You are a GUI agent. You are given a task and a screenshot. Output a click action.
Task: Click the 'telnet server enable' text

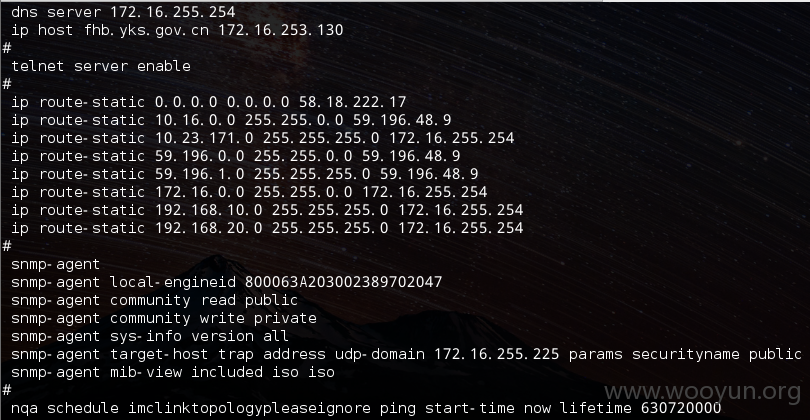coord(101,66)
